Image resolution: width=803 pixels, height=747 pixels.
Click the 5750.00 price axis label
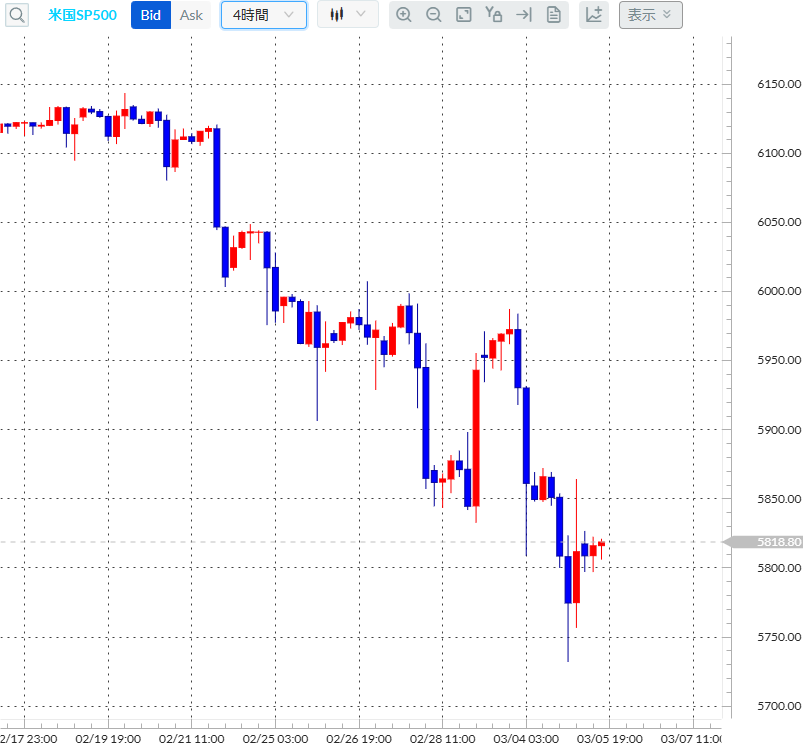779,637
